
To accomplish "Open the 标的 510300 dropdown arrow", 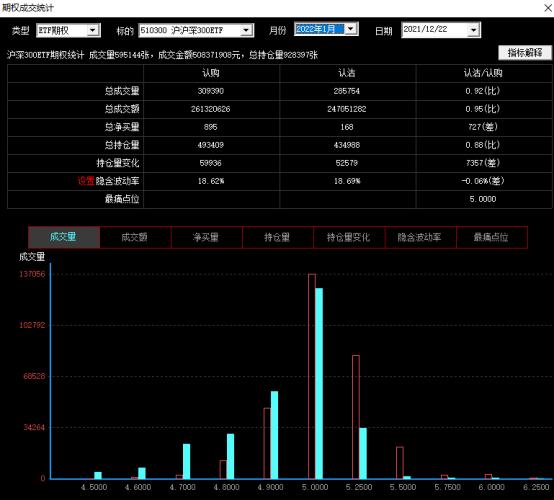I will tap(246, 31).
